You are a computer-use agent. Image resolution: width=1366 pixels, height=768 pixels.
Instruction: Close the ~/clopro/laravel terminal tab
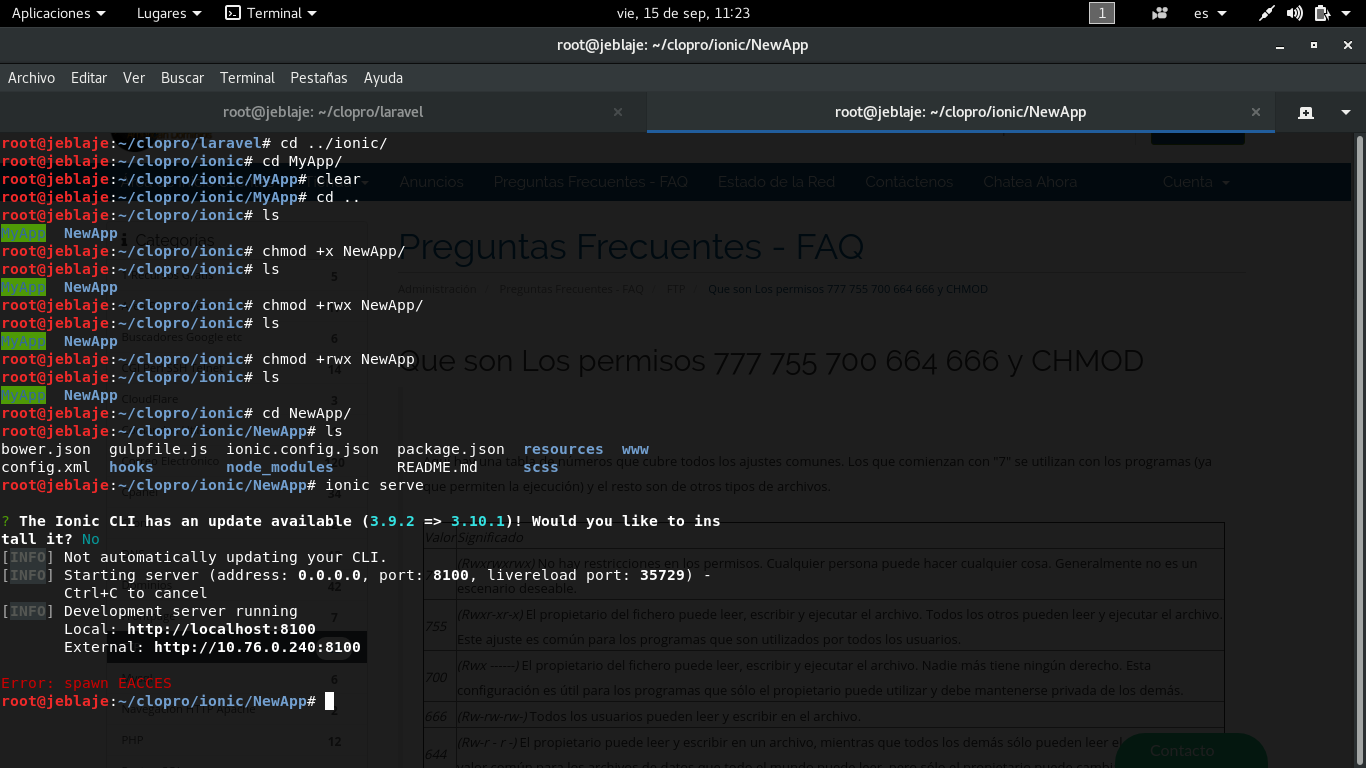[618, 112]
